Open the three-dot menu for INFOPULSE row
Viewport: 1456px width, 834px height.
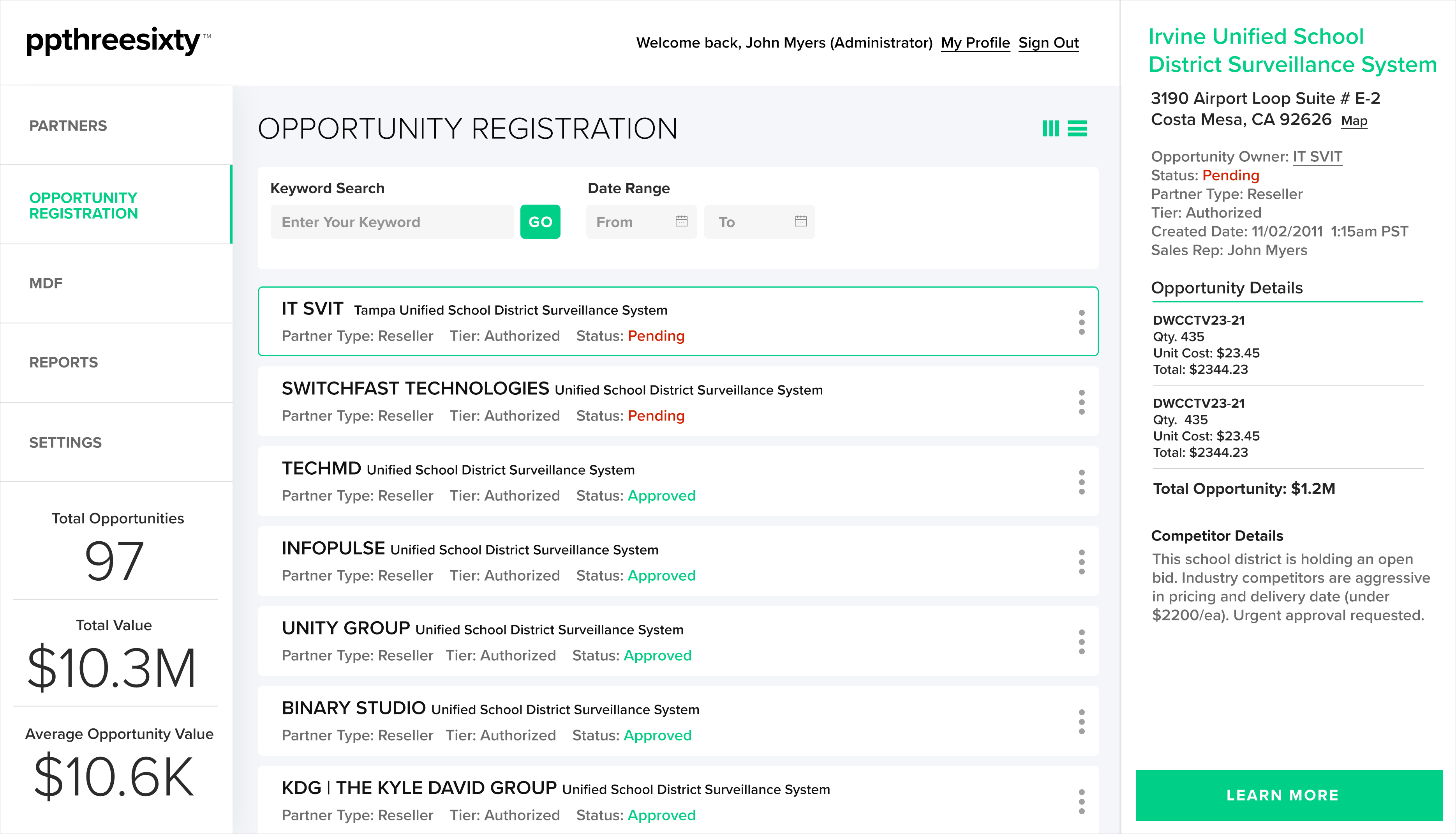[x=1082, y=562]
